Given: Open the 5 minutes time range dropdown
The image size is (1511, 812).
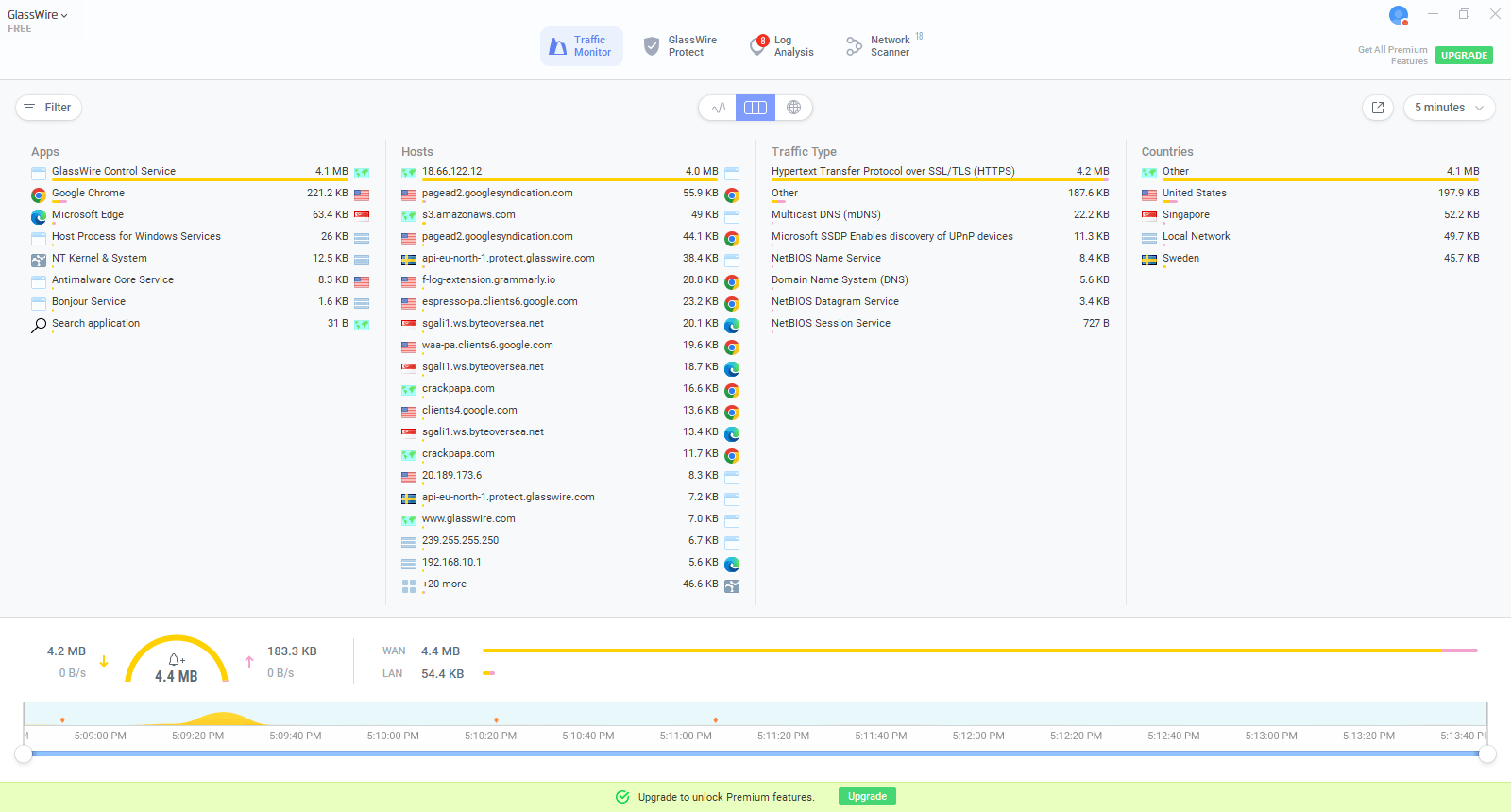Looking at the screenshot, I should [1449, 108].
